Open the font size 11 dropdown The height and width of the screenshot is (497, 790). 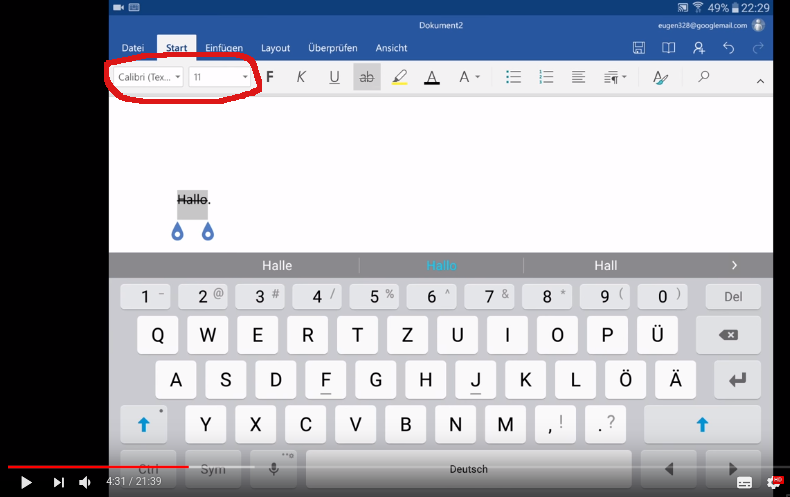pyautogui.click(x=220, y=77)
